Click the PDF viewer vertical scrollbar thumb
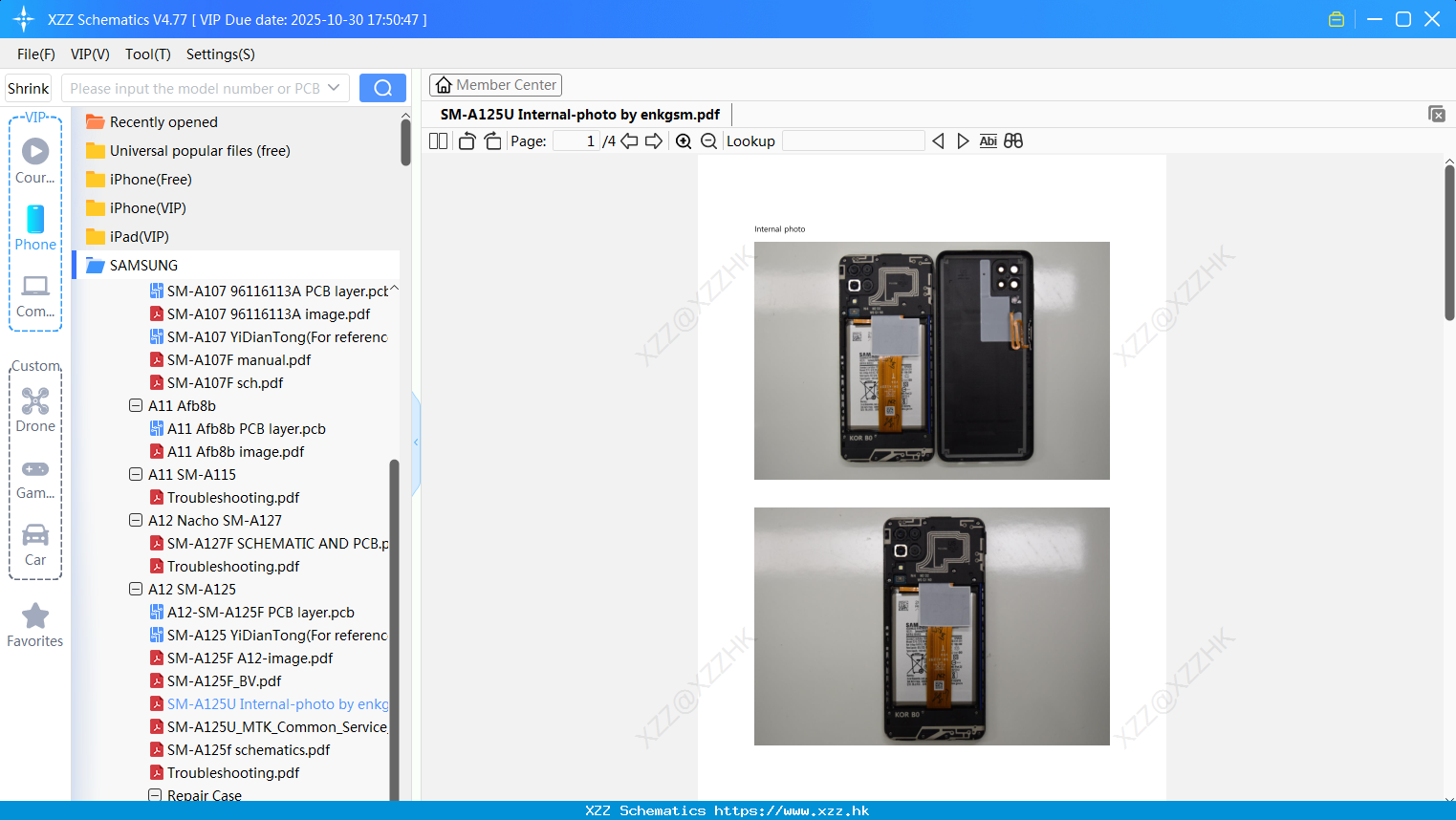Viewport: 1456px width, 820px height. (1449, 243)
